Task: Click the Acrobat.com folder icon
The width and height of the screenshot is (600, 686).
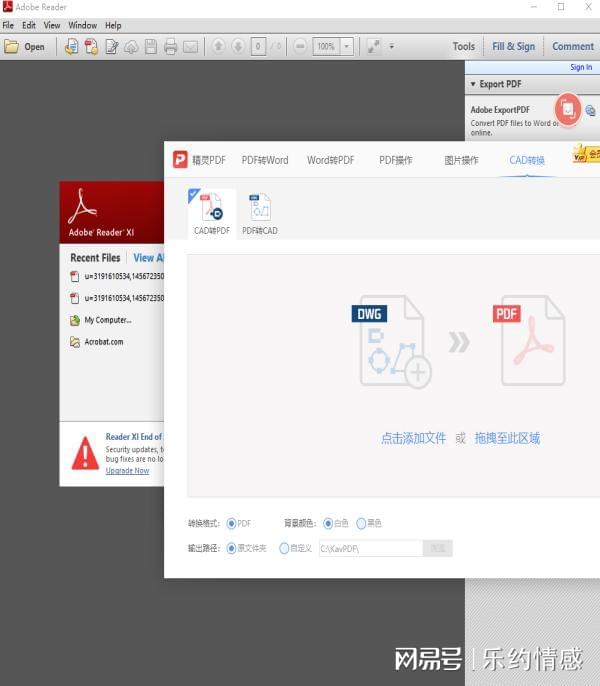Action: pyautogui.click(x=75, y=342)
